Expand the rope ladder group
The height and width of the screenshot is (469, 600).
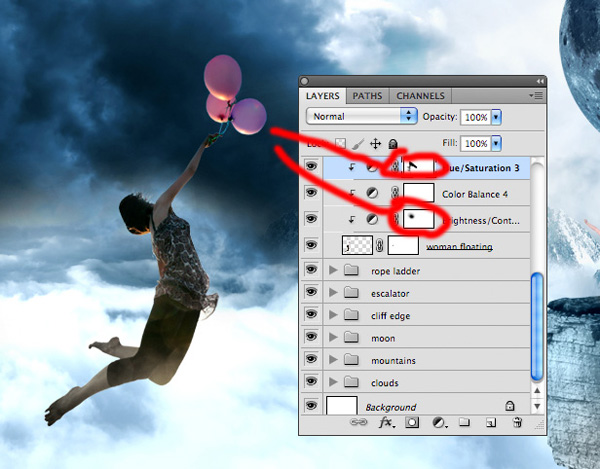click(333, 270)
